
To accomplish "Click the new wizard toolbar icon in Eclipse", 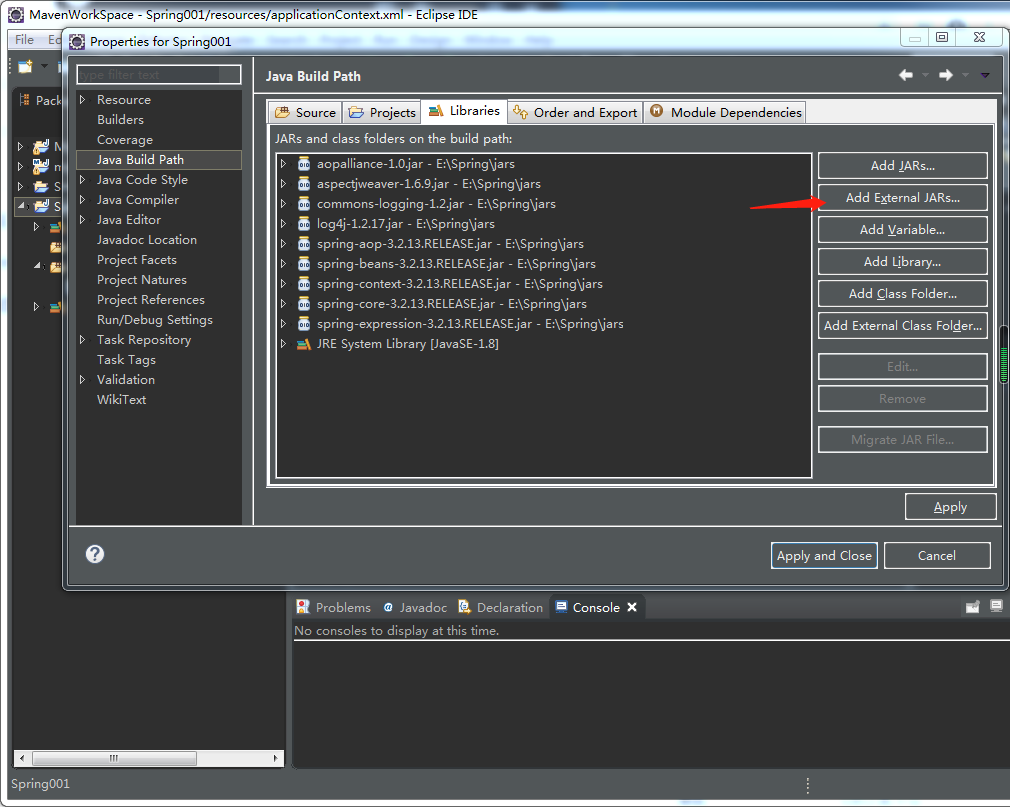I will click(x=26, y=66).
